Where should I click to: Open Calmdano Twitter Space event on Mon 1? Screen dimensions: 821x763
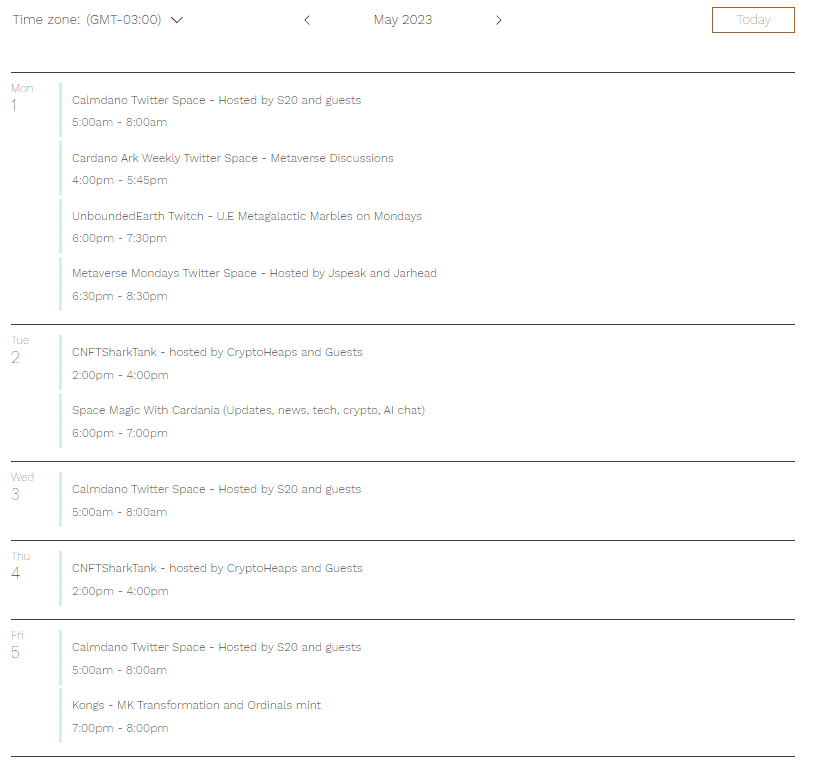click(216, 100)
